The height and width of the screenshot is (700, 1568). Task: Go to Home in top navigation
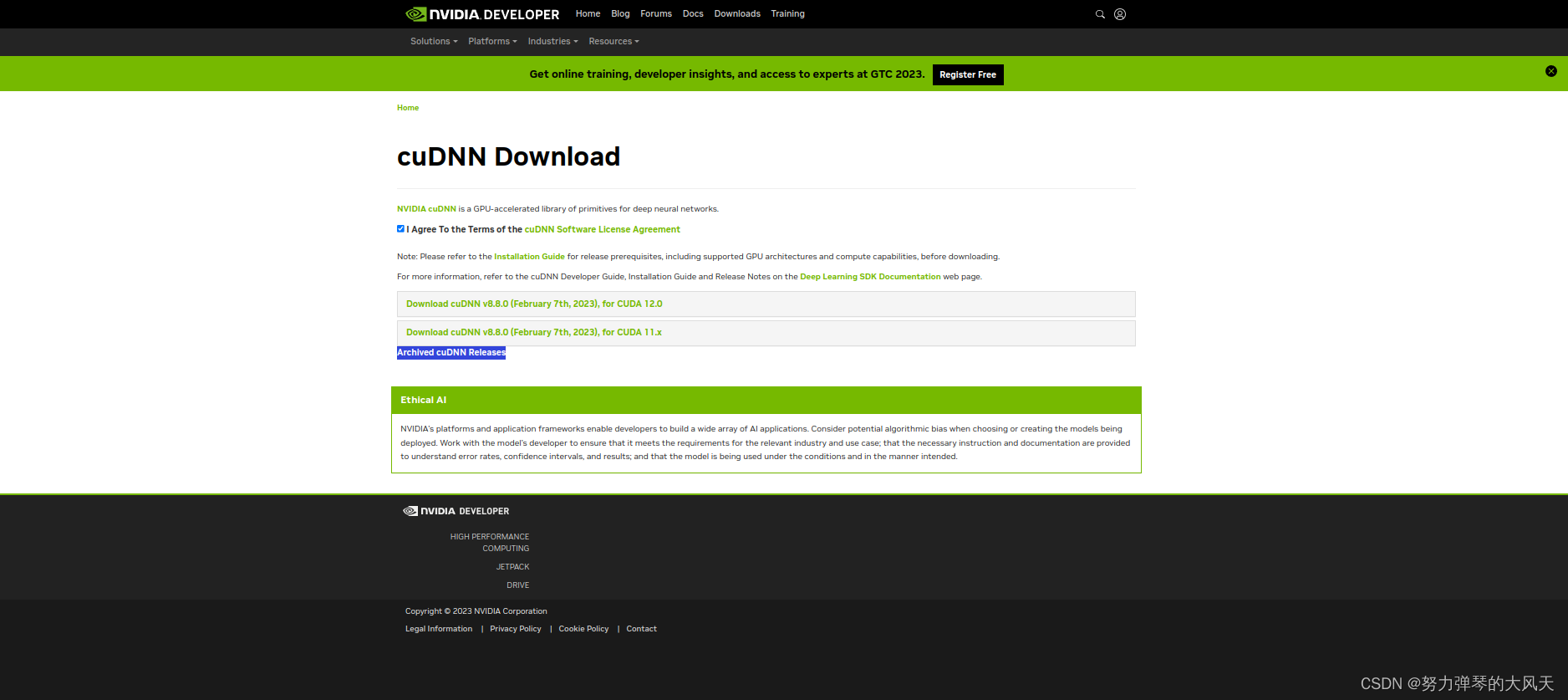[588, 13]
